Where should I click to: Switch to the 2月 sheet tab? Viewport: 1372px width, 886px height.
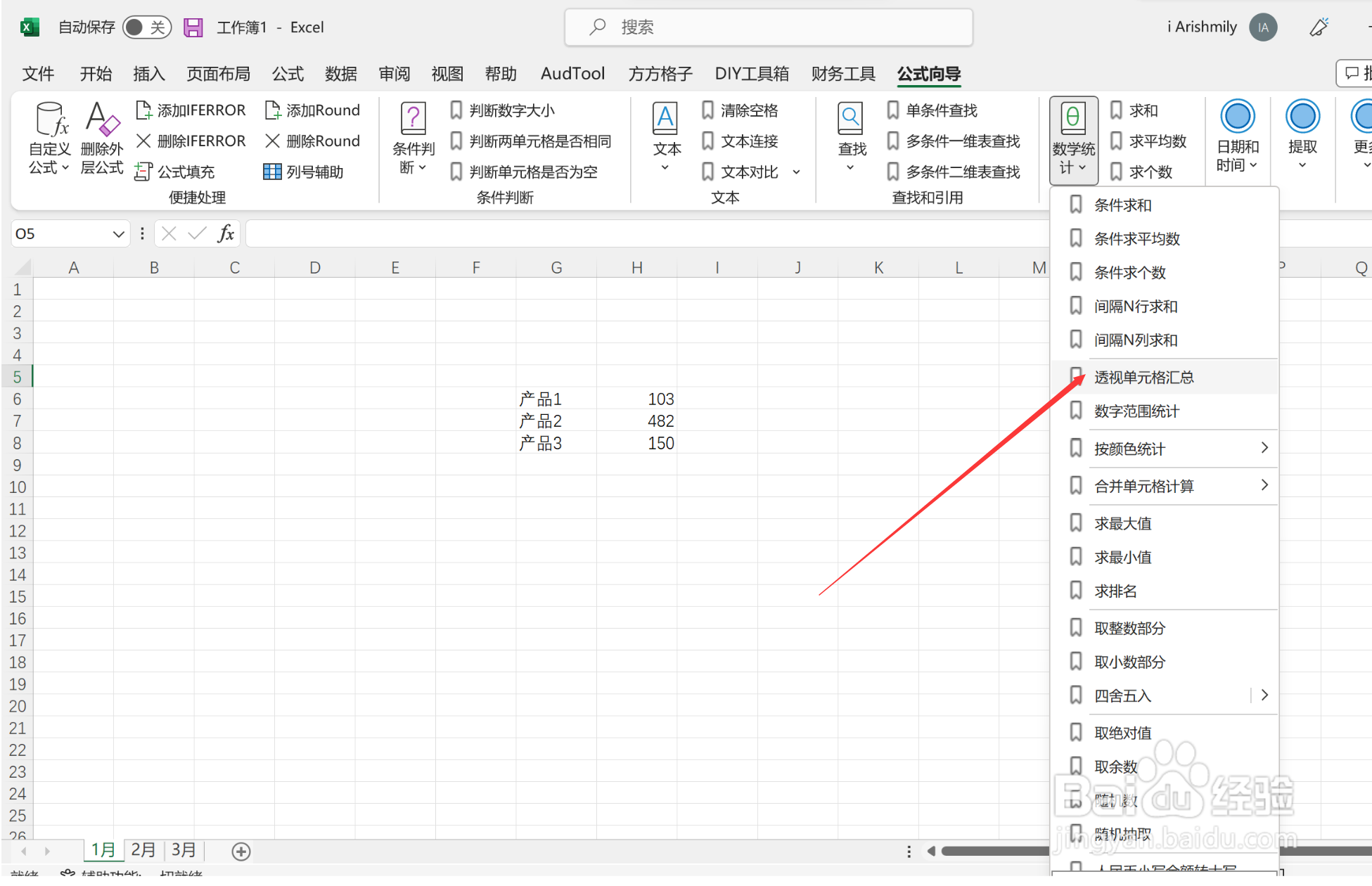(x=143, y=850)
